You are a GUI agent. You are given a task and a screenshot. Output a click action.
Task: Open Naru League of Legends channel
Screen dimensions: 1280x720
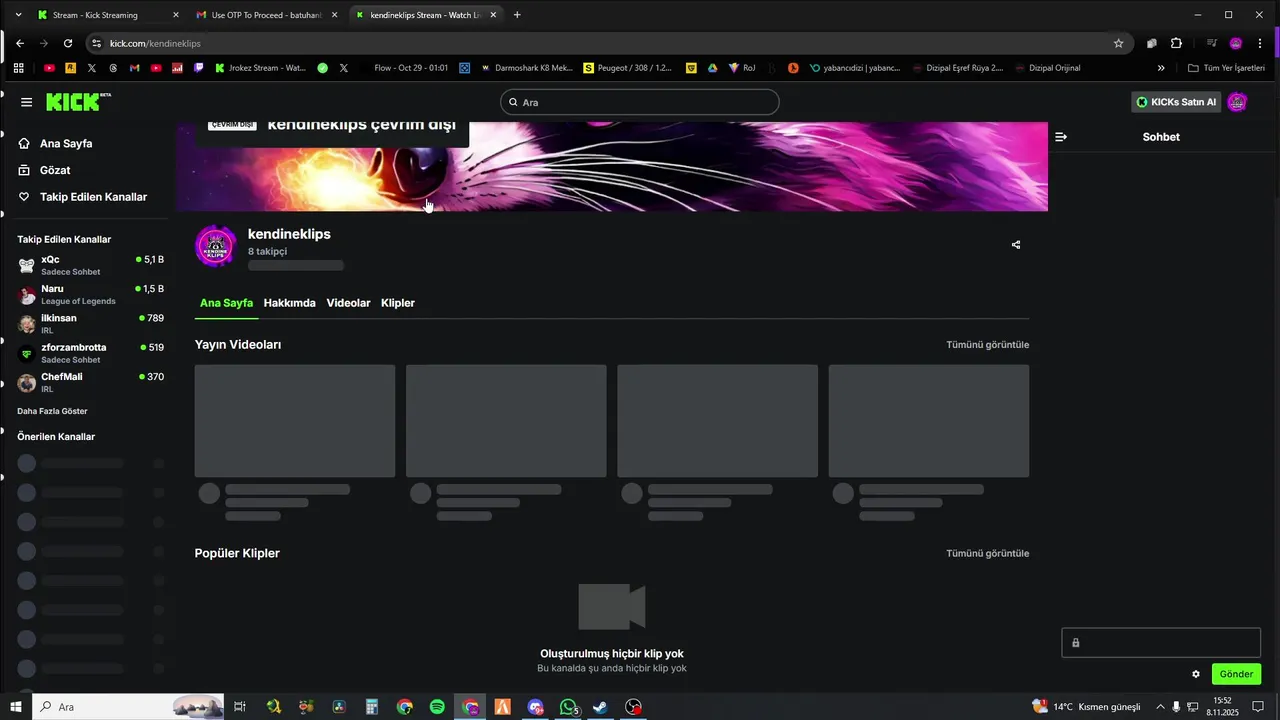pos(91,294)
